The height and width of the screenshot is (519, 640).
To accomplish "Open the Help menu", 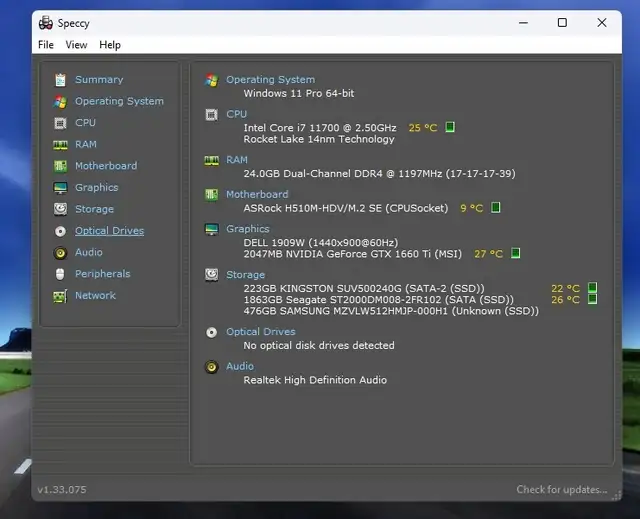I will (x=110, y=44).
